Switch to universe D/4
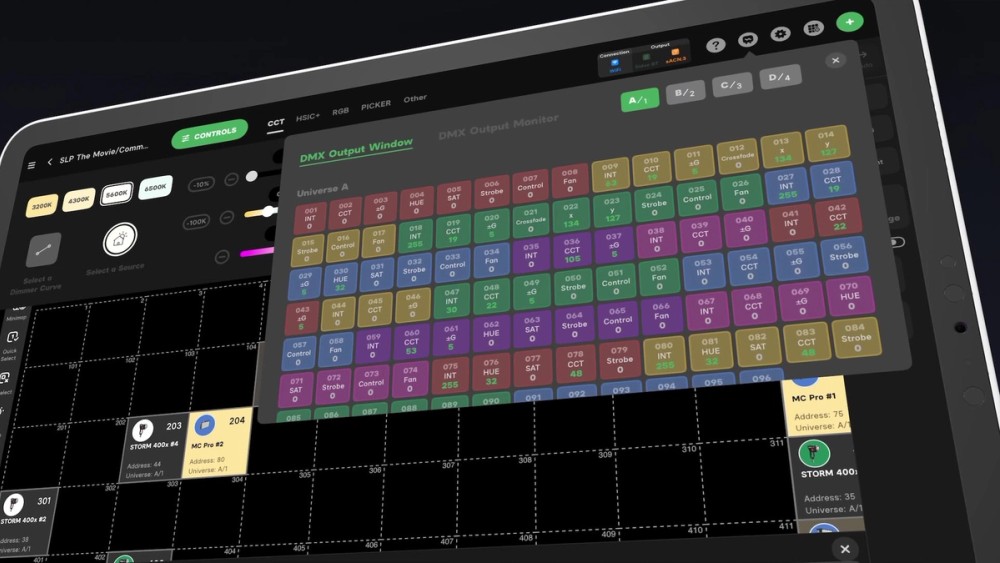 780,77
